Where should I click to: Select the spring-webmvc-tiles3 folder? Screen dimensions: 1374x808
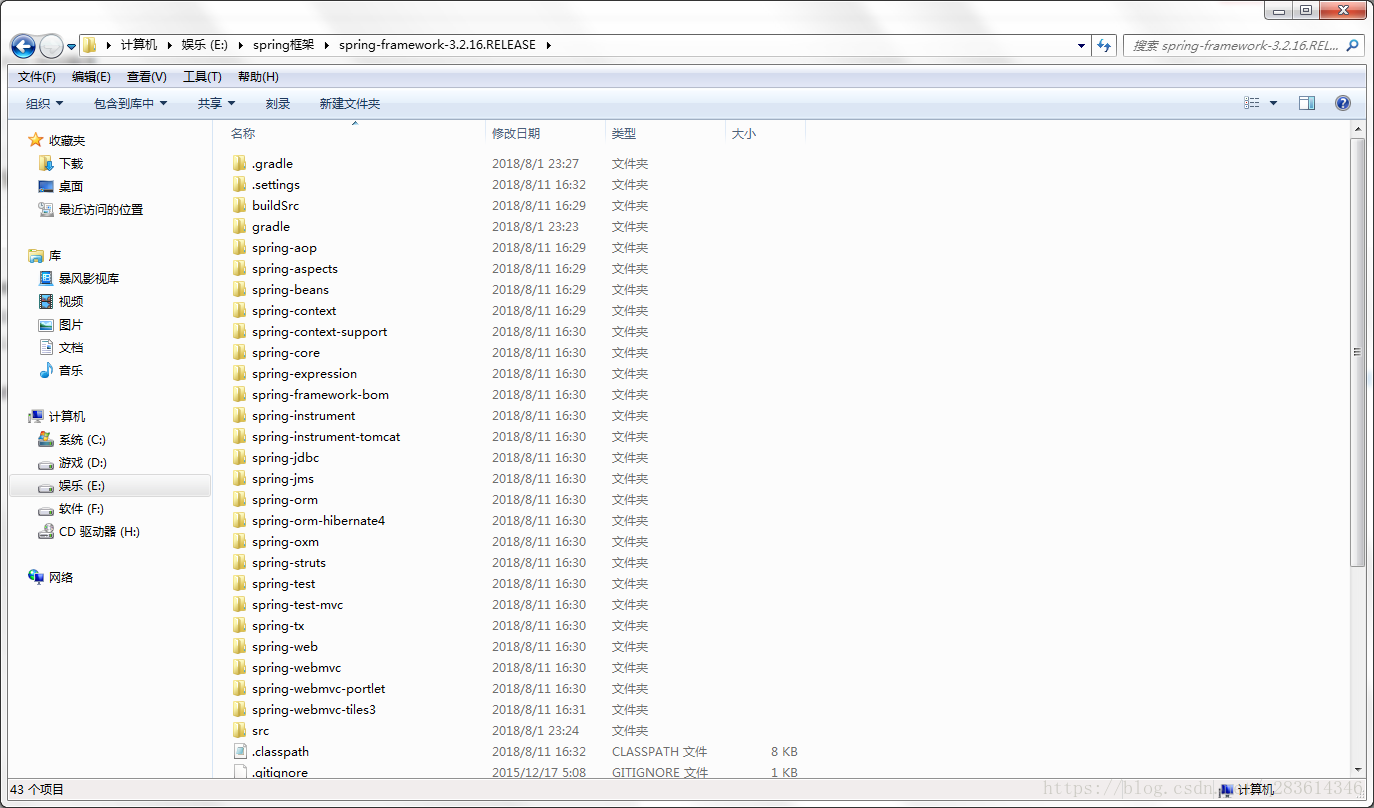tap(303, 709)
